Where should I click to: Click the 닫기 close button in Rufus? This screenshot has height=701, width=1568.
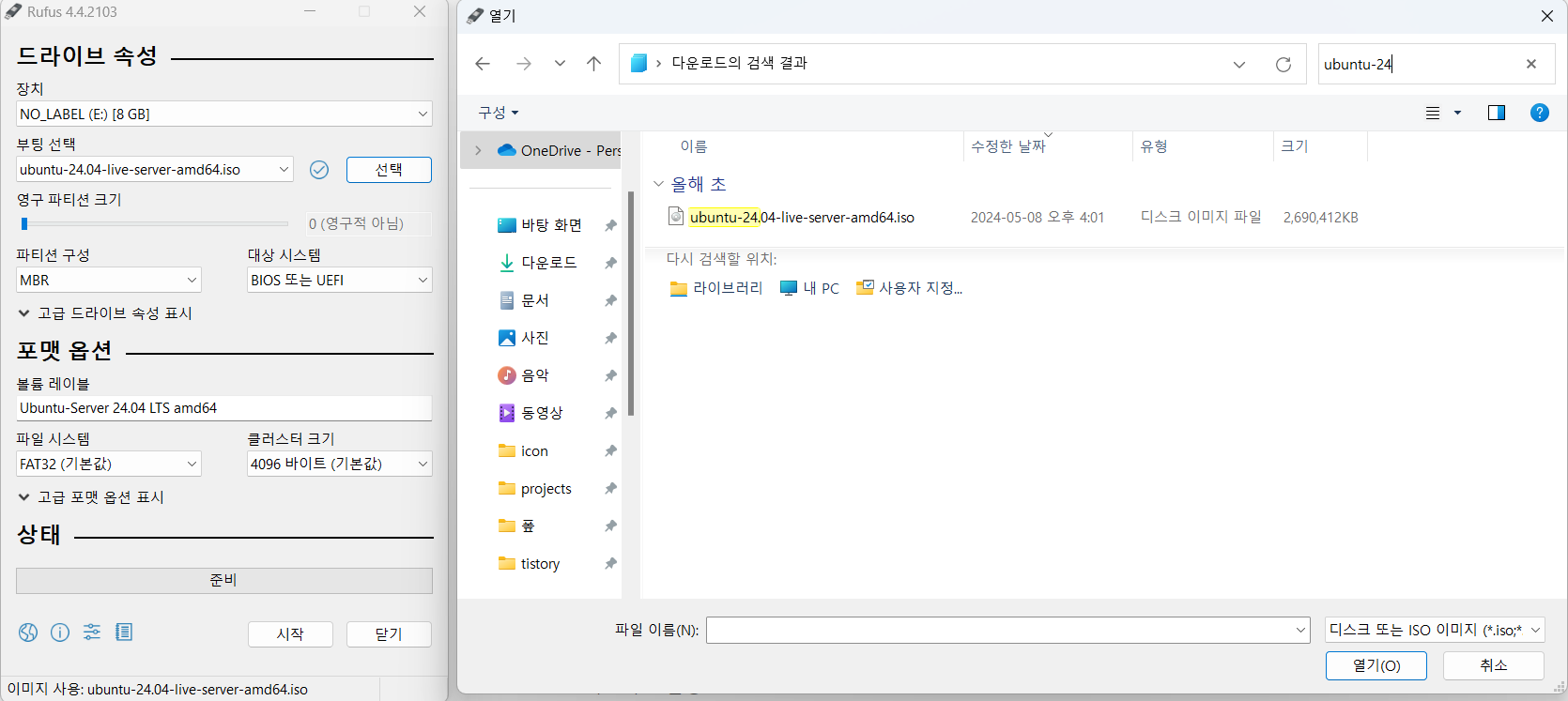point(389,634)
